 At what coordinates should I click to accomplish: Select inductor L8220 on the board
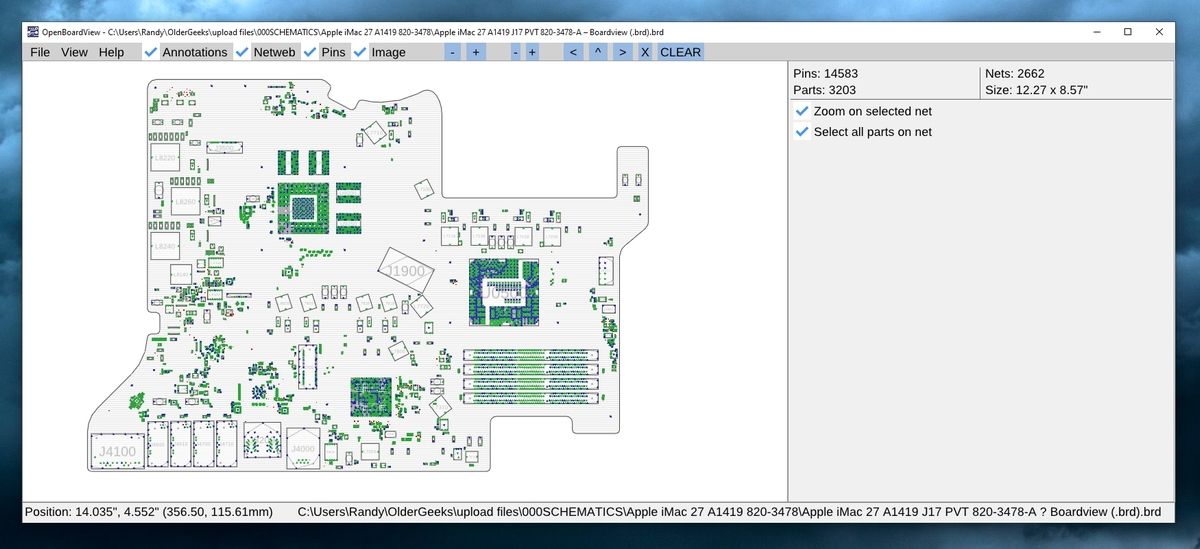pyautogui.click(x=165, y=158)
